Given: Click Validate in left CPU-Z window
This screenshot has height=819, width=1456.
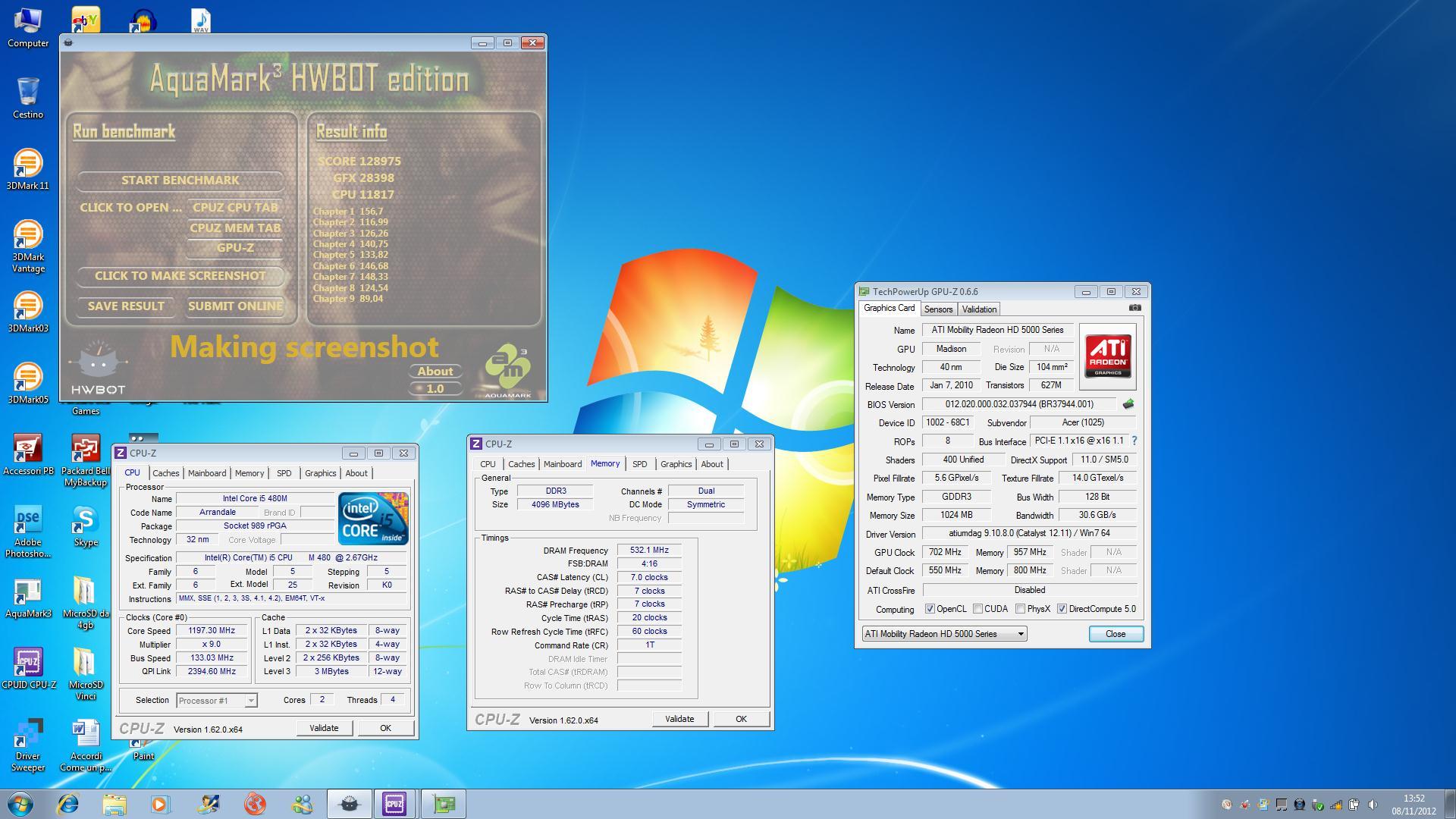Looking at the screenshot, I should (x=324, y=728).
